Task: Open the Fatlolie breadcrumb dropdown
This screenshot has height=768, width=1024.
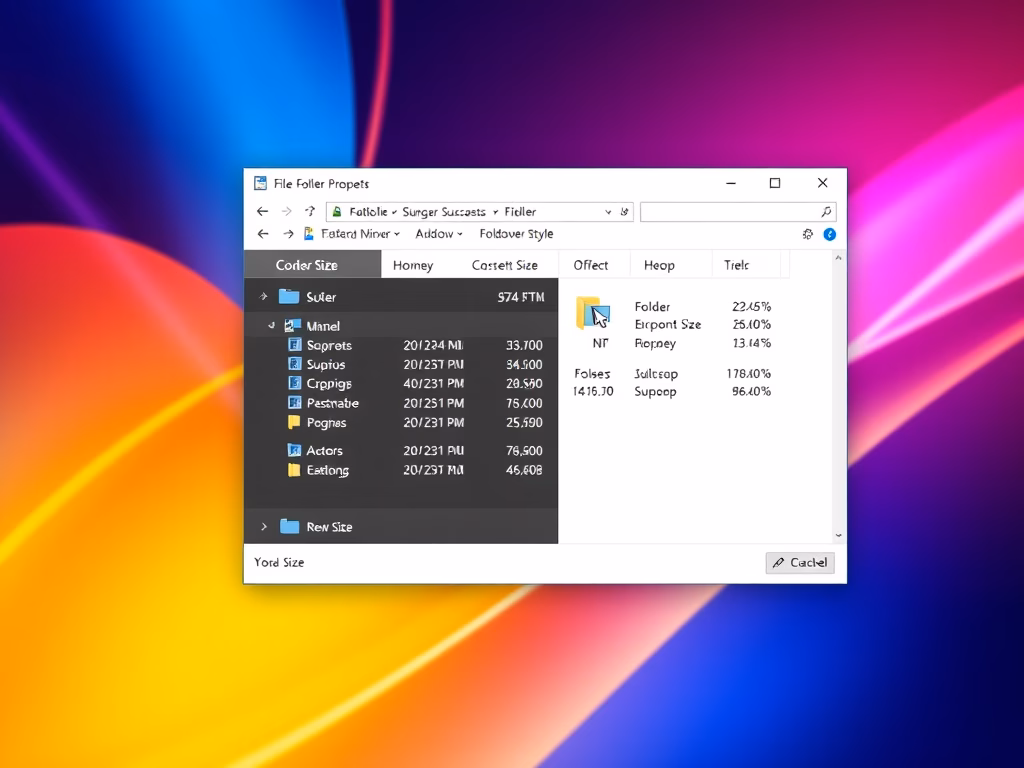Action: [394, 212]
